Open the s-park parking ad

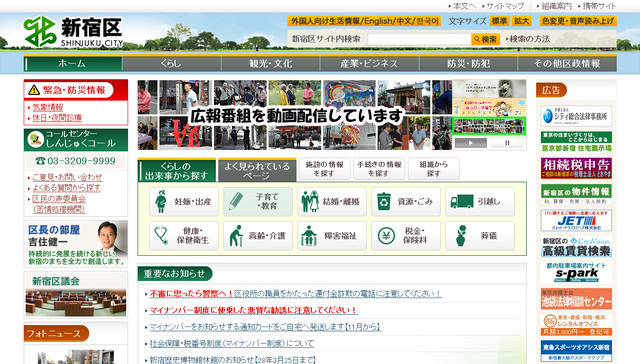point(576,273)
